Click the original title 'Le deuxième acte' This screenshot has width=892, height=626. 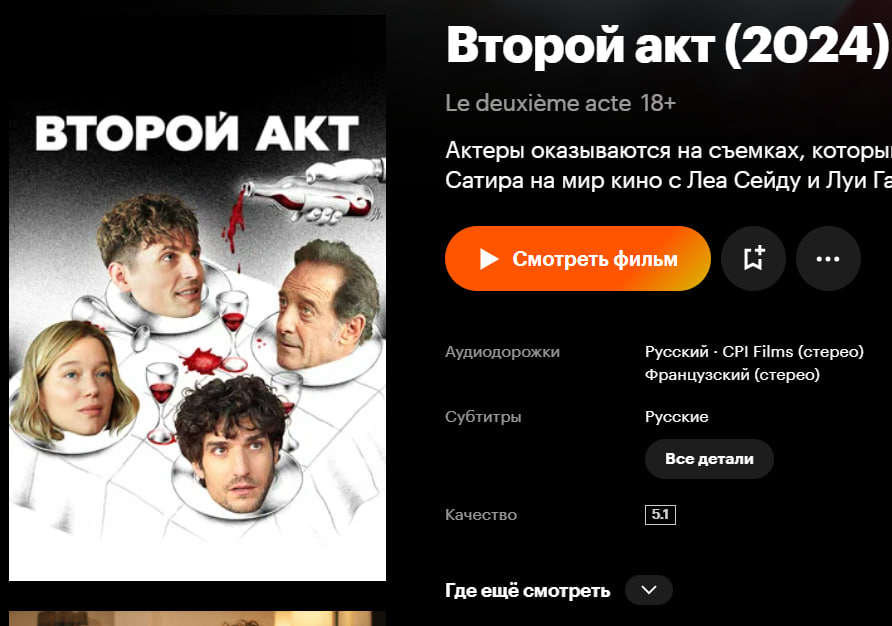538,104
